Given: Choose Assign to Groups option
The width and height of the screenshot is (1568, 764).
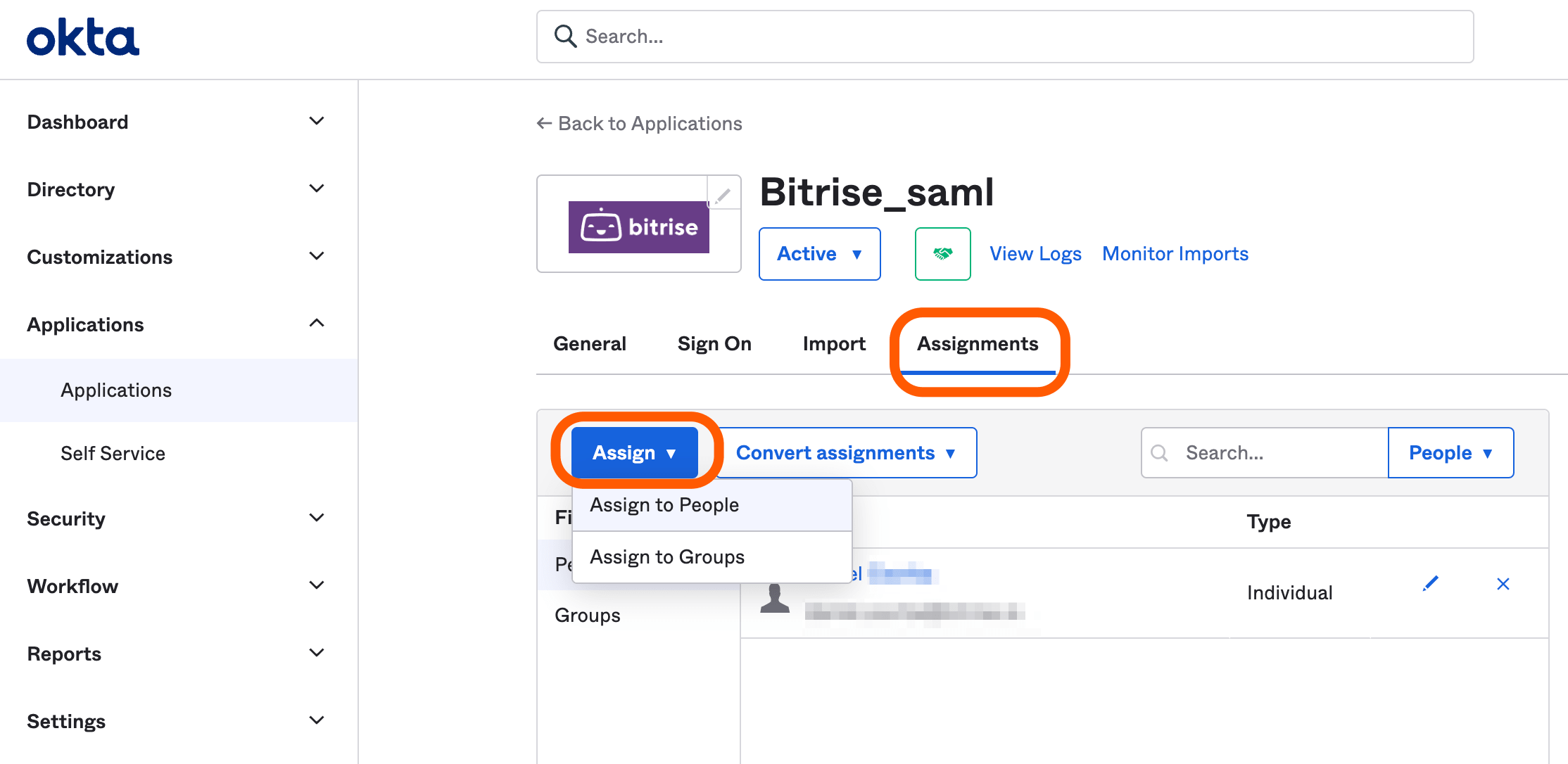Looking at the screenshot, I should click(667, 557).
